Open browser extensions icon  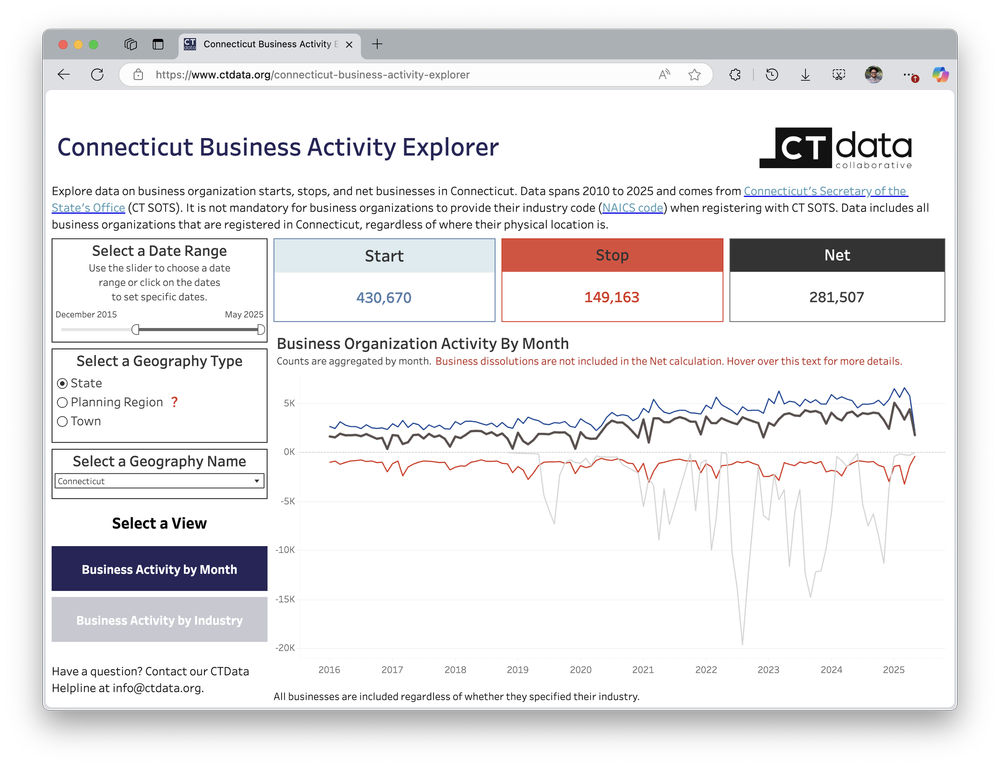tap(734, 74)
